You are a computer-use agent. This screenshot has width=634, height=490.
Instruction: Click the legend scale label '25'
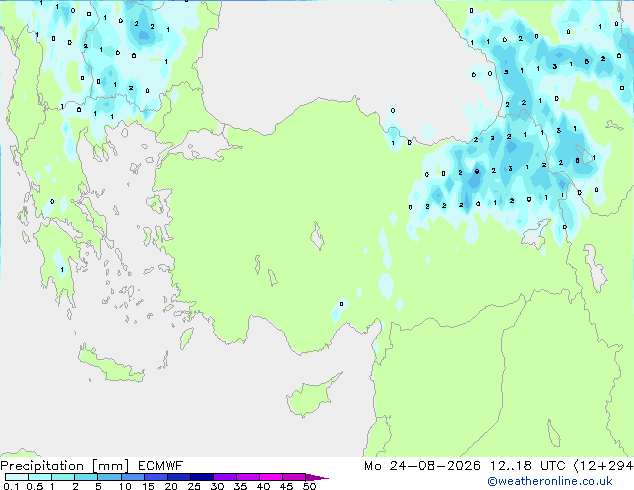(194, 486)
